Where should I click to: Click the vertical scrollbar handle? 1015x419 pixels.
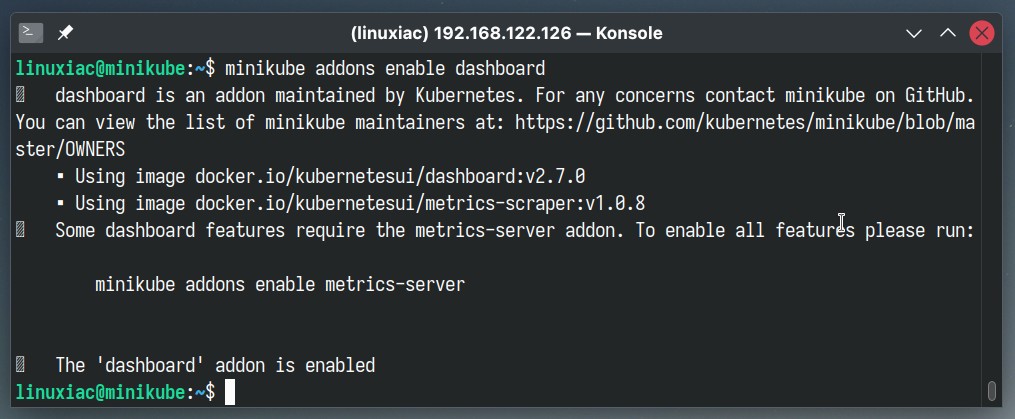(991, 392)
